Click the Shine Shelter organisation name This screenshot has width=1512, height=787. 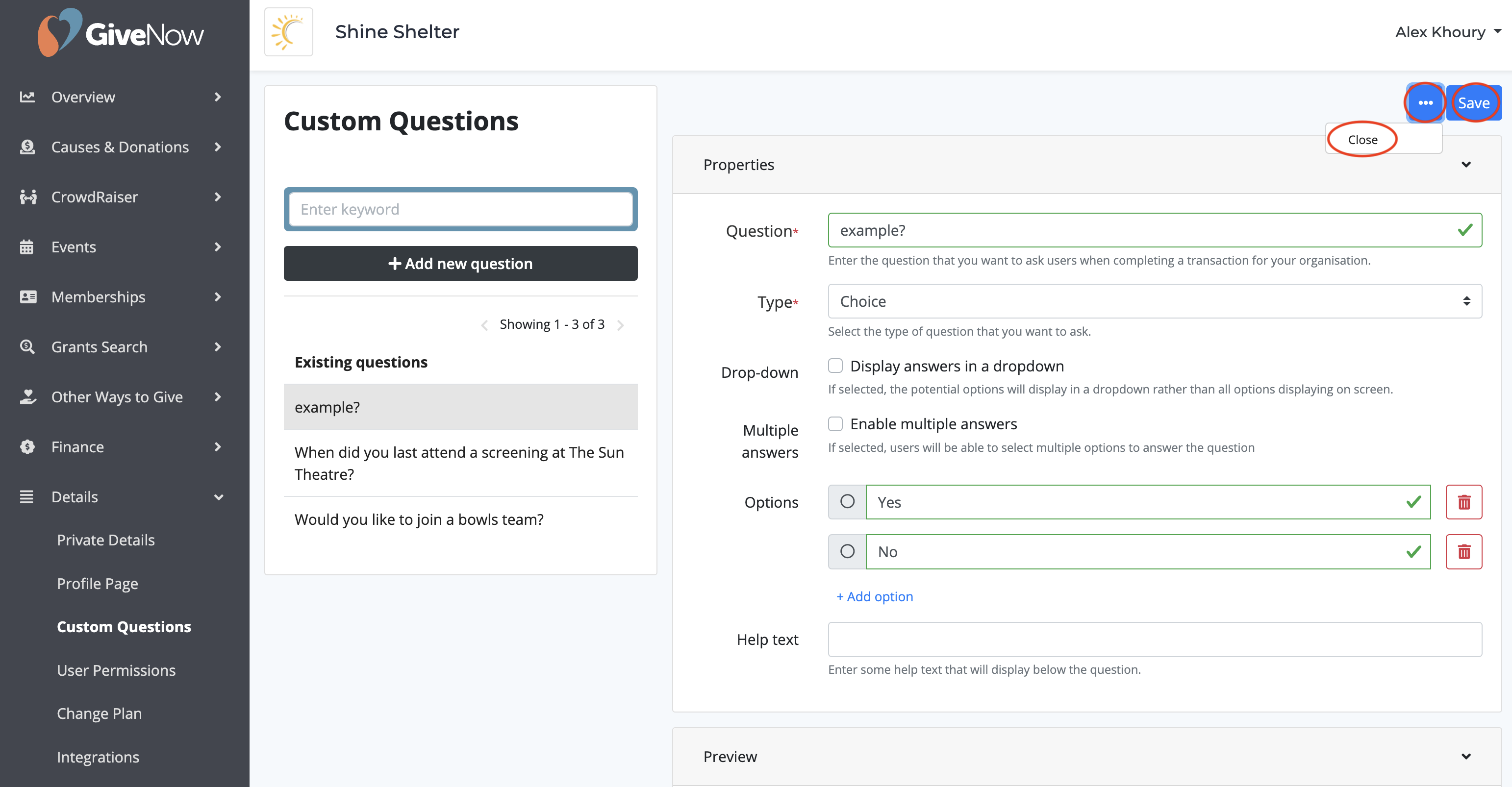pos(397,32)
